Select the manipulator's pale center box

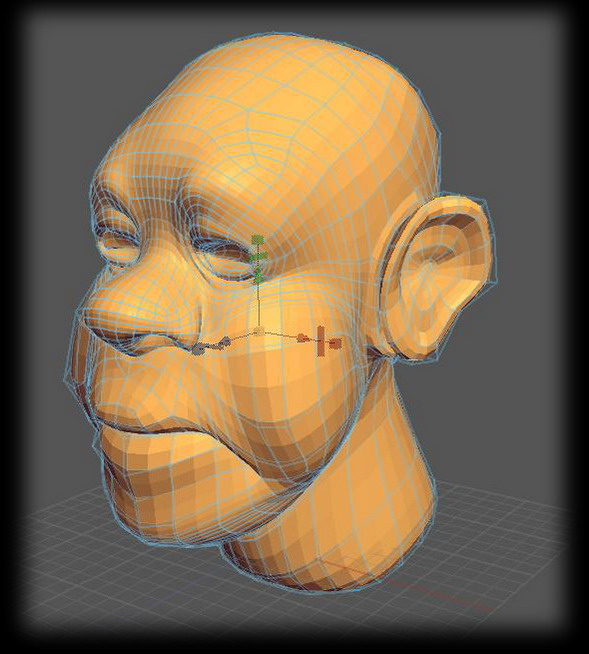(x=259, y=332)
